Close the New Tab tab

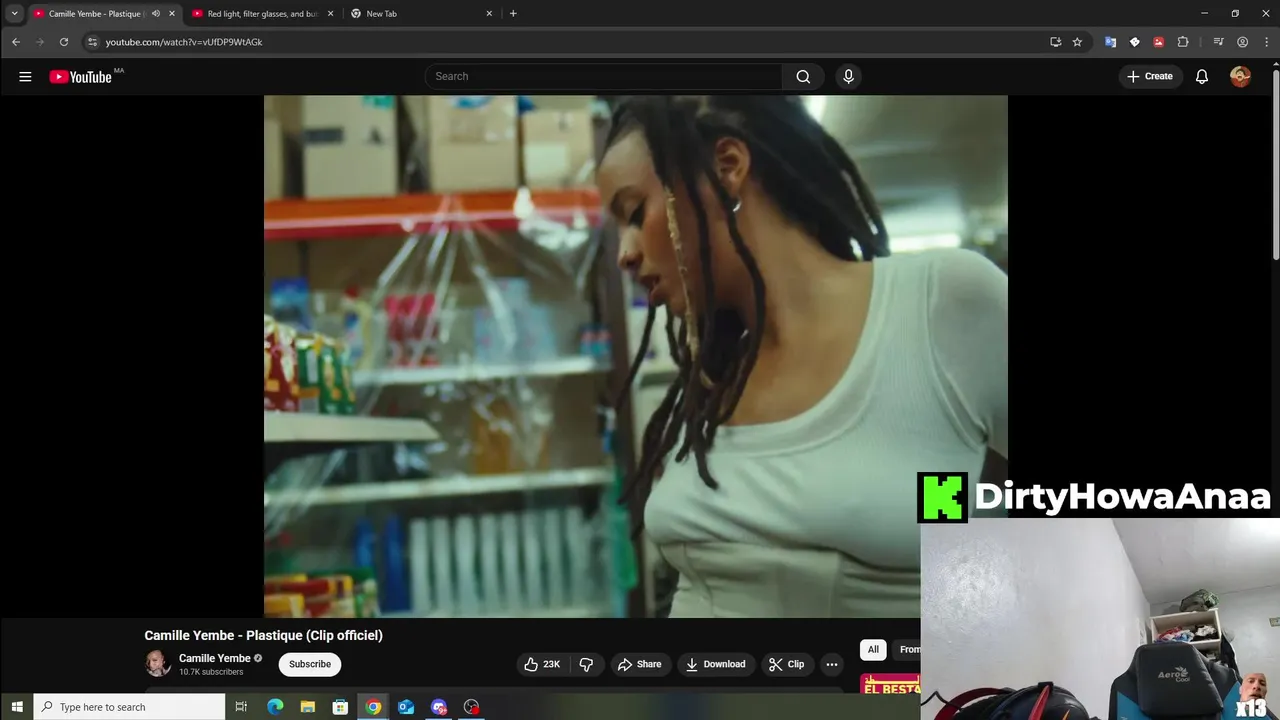click(x=489, y=14)
